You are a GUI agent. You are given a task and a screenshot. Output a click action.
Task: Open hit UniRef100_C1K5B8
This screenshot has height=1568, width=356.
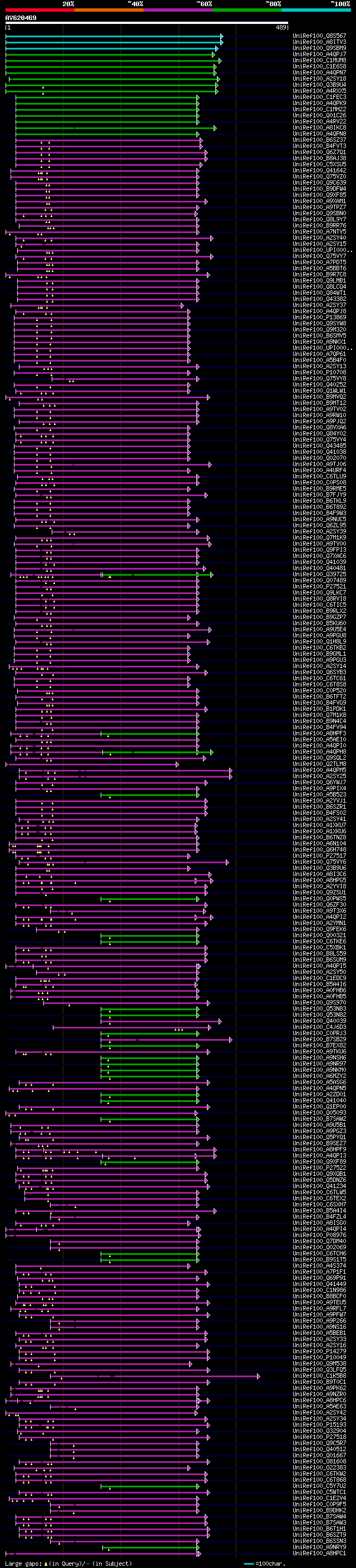(319, 1376)
